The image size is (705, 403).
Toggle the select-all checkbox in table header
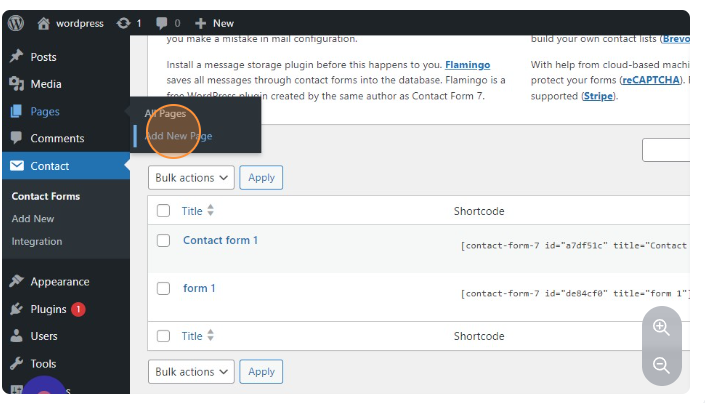164,211
